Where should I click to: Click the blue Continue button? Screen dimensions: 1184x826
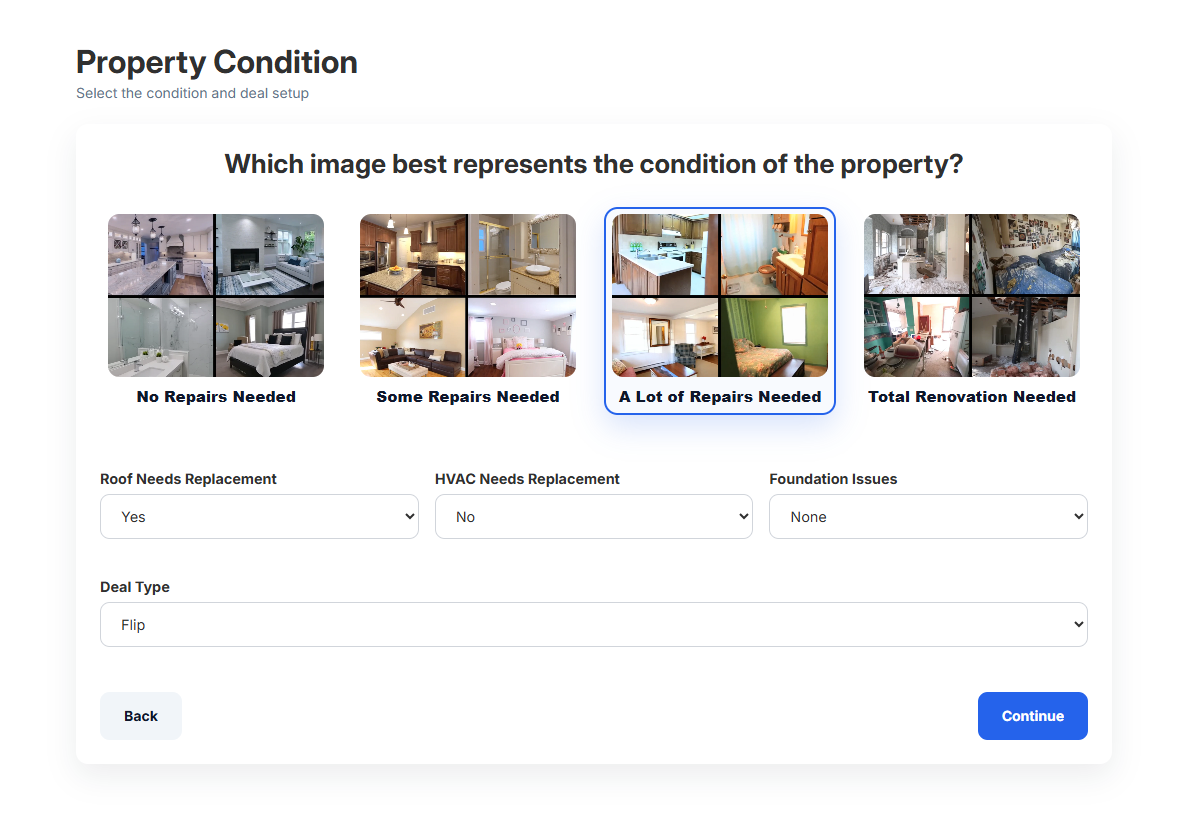point(1032,715)
